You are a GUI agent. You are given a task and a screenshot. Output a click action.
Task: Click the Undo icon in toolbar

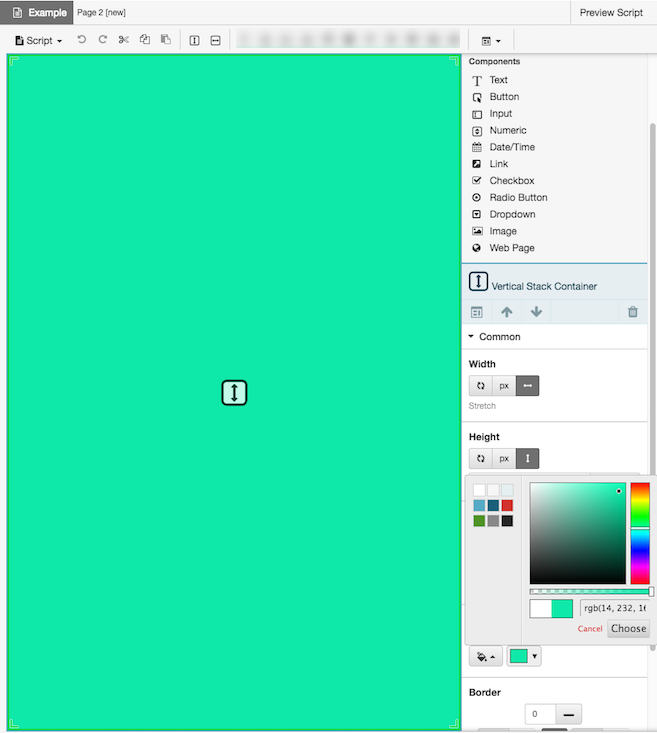(82, 40)
